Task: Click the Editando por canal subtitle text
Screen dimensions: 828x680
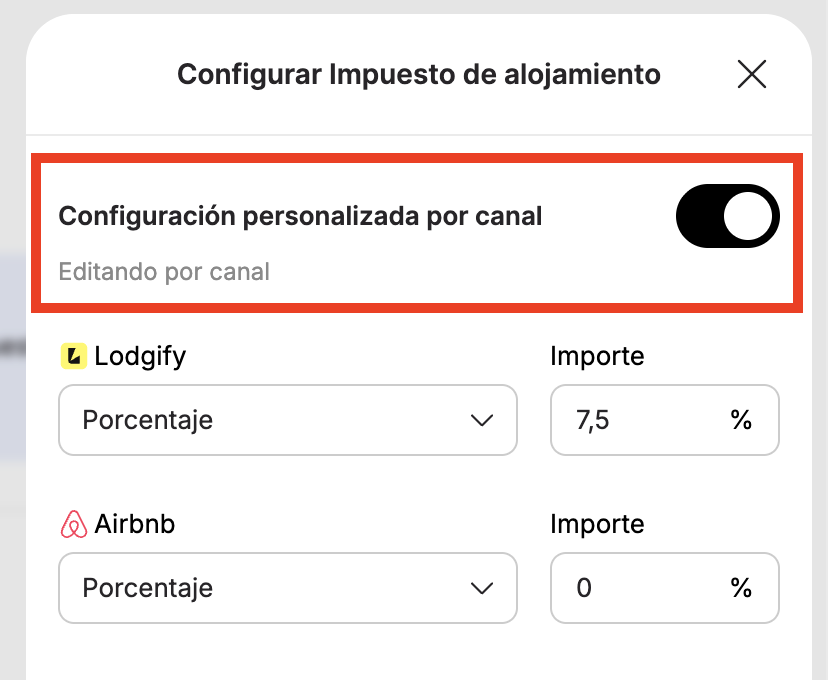Action: pyautogui.click(x=164, y=272)
